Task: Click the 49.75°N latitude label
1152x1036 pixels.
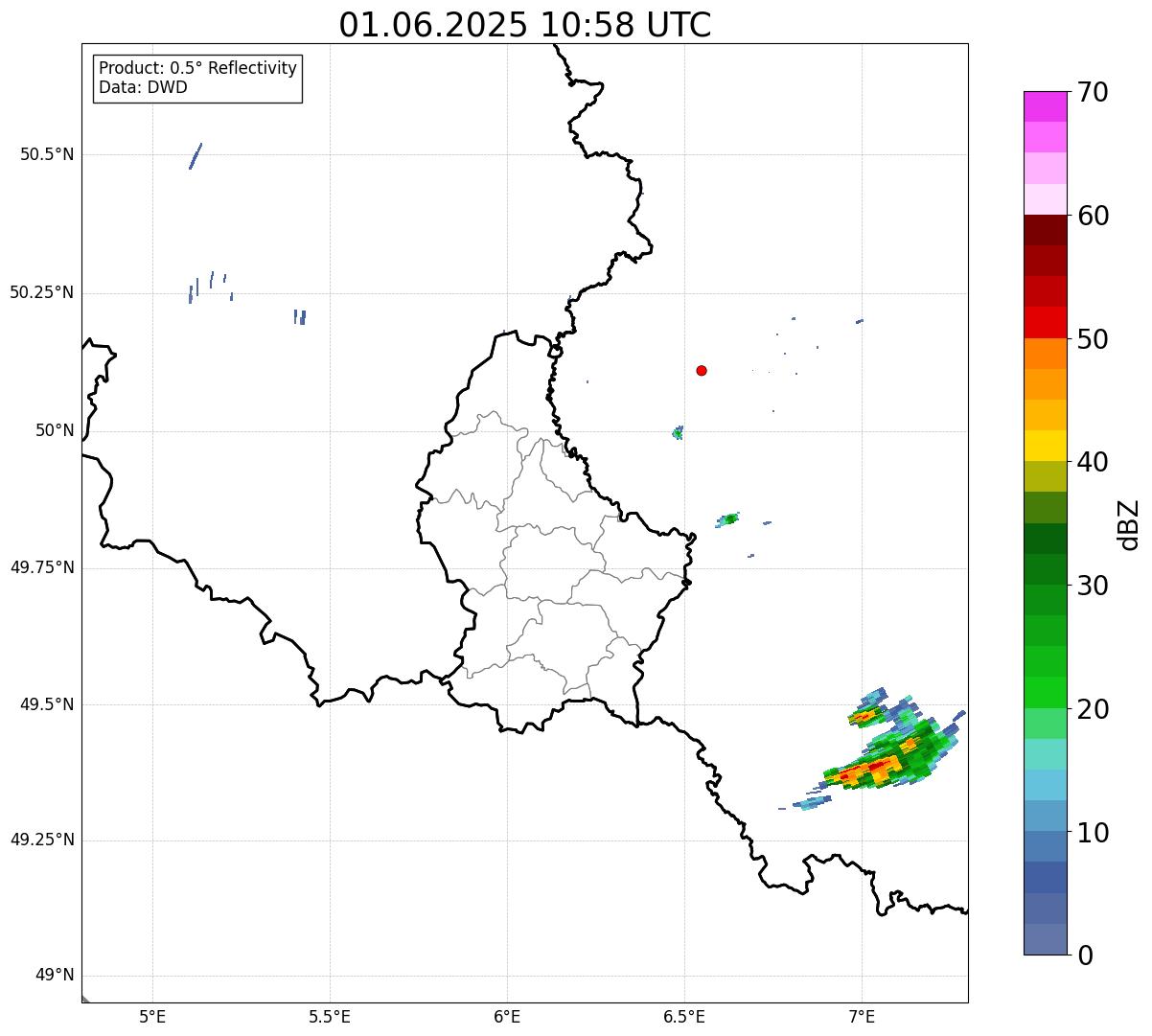Action: 41,567
